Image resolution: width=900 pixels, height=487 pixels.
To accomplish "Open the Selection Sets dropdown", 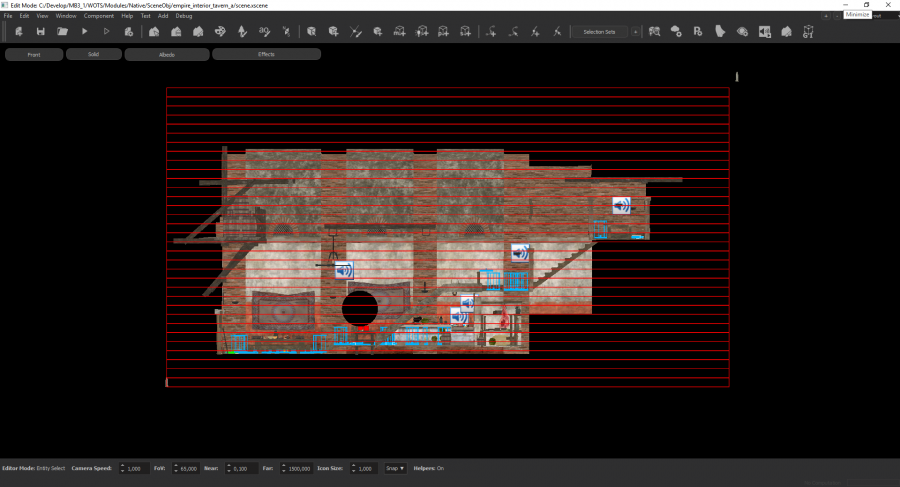I will 599,32.
